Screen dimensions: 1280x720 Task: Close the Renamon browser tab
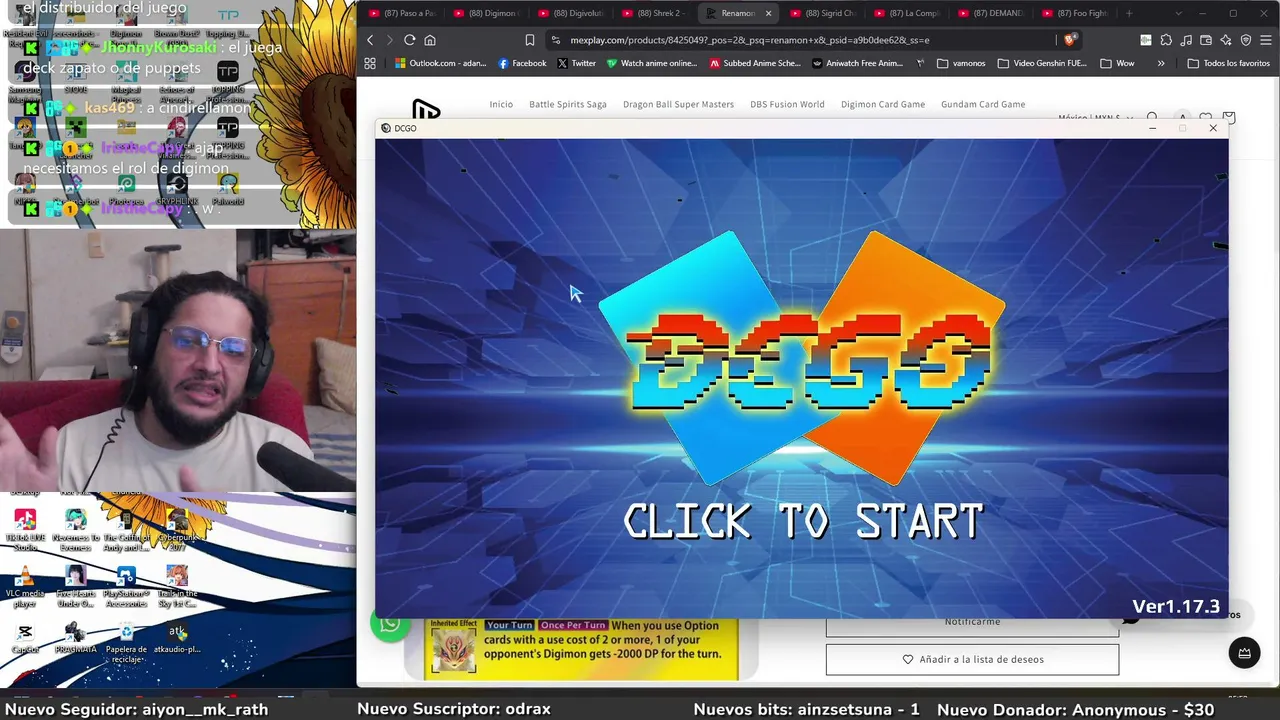click(x=769, y=13)
